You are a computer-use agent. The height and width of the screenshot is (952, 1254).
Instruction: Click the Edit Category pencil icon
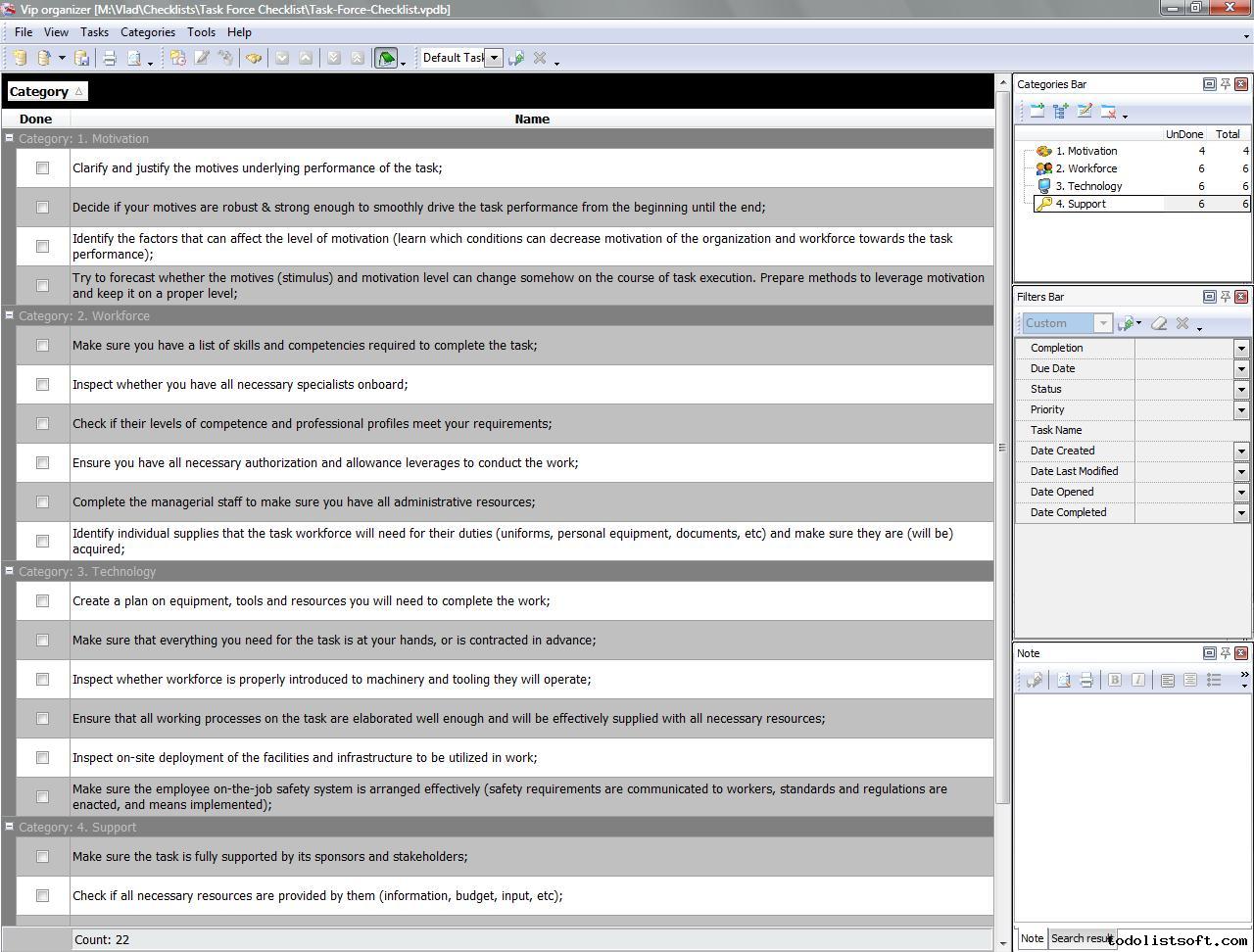[1085, 112]
